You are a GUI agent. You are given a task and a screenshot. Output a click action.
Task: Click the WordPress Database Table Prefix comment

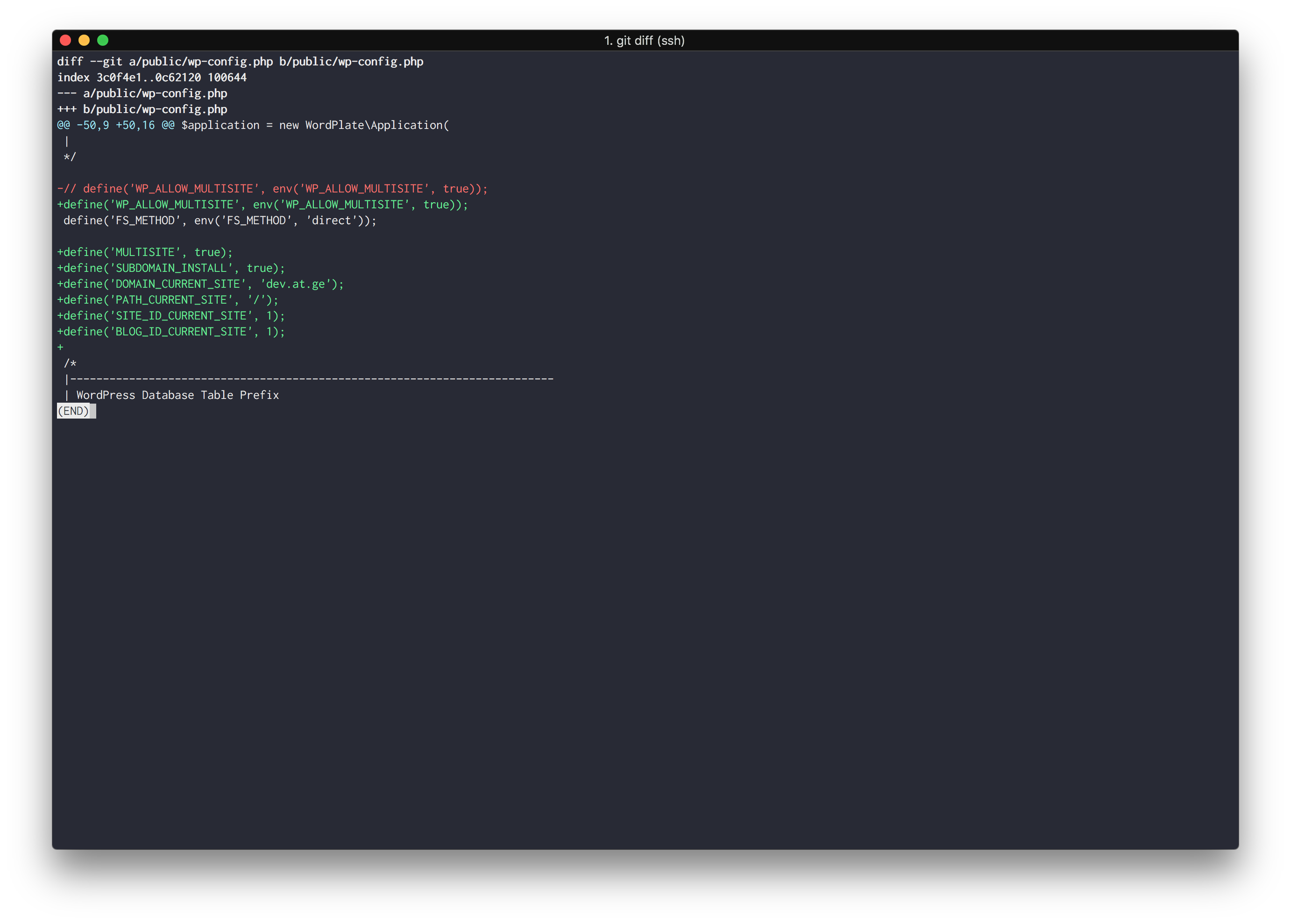coord(177,395)
